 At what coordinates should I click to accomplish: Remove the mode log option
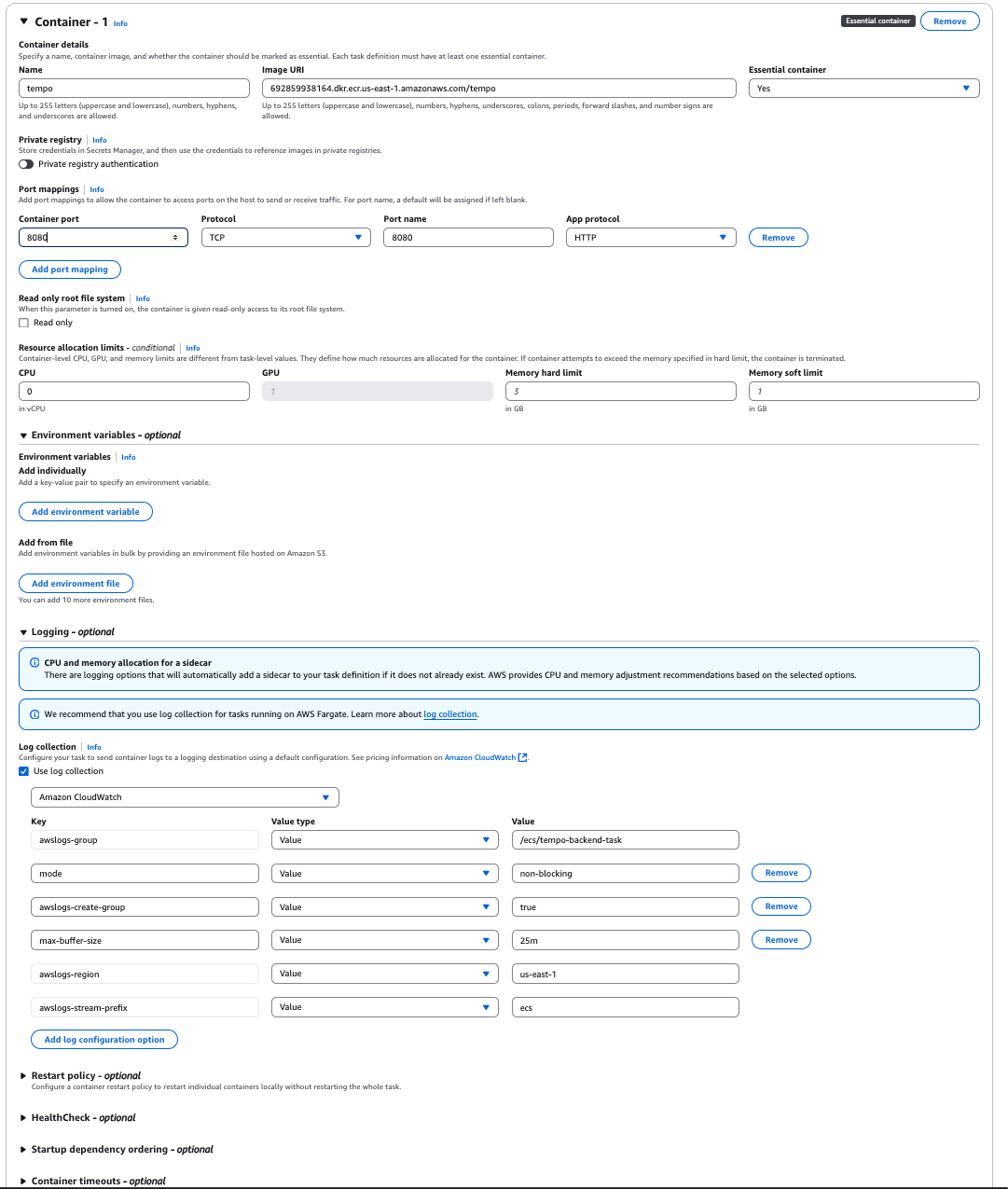(x=781, y=873)
